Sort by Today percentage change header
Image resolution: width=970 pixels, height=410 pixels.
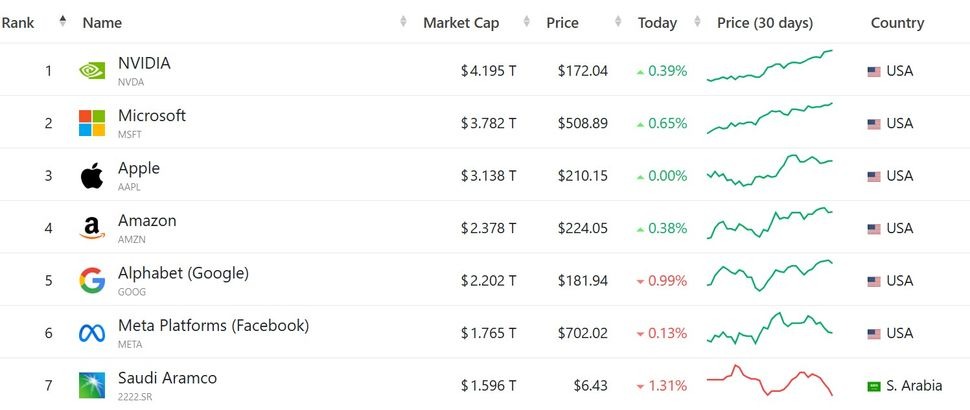click(657, 22)
